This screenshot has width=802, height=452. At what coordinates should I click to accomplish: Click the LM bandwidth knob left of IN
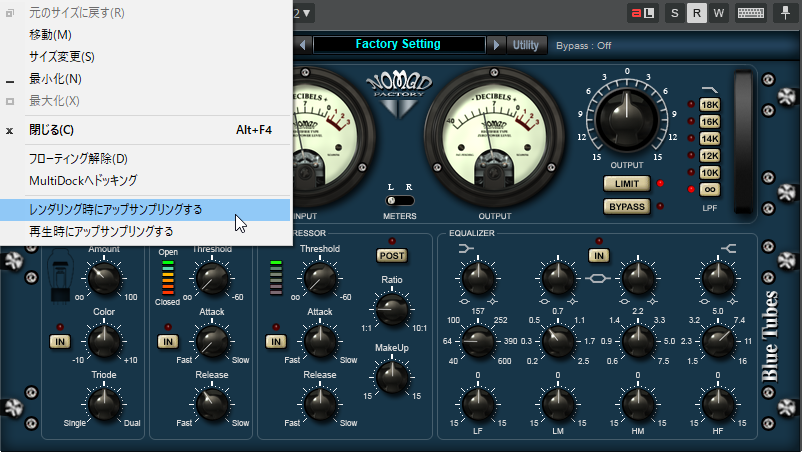[x=558, y=278]
